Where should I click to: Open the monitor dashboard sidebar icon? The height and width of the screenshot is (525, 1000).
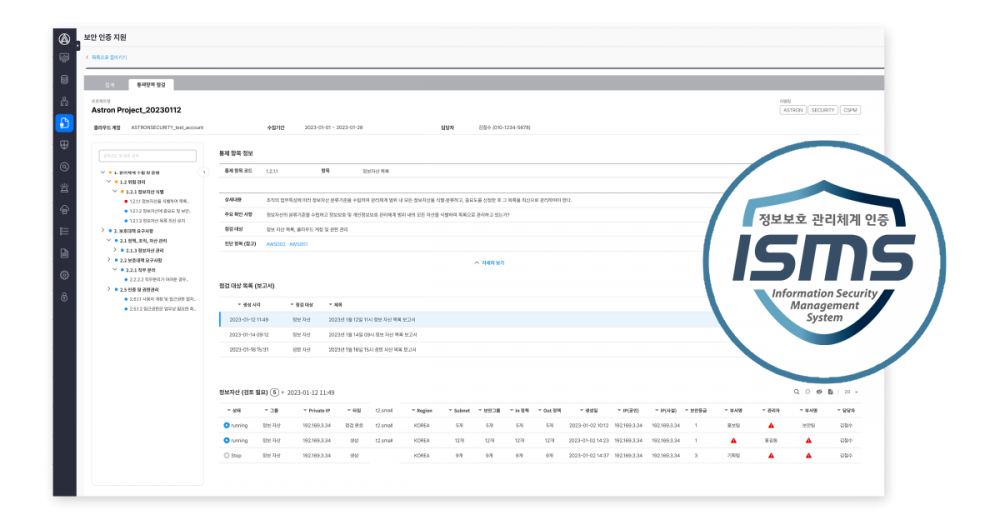click(64, 58)
